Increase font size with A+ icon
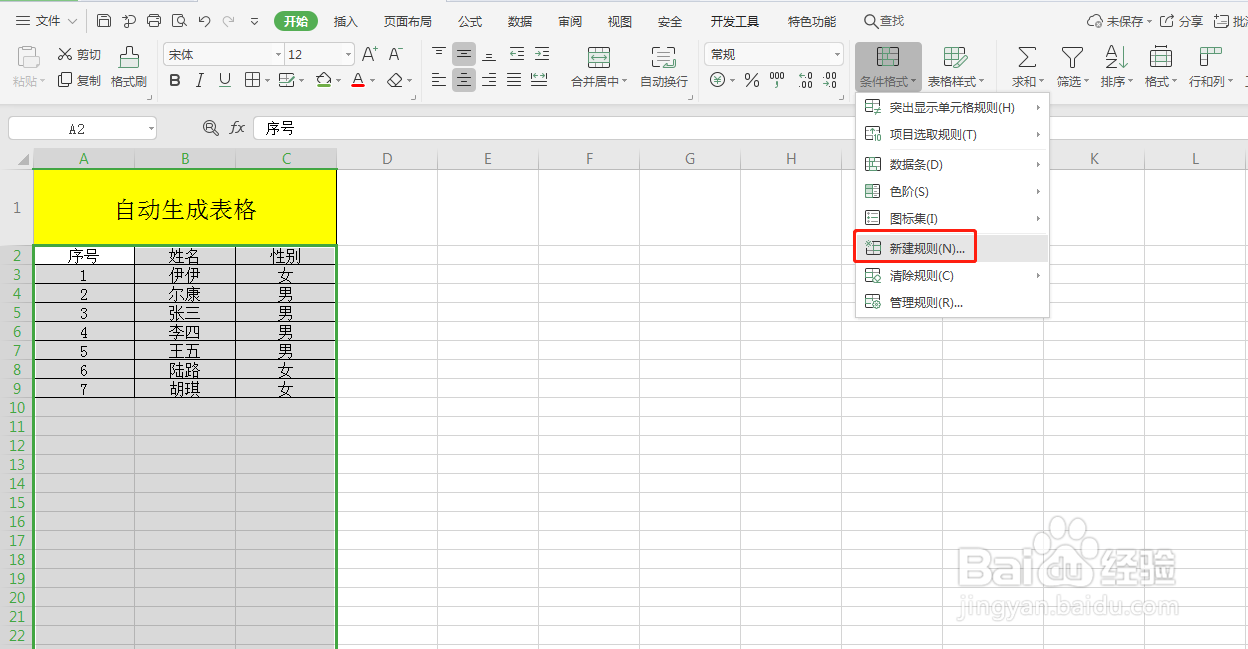Image resolution: width=1248 pixels, height=649 pixels. 370,55
